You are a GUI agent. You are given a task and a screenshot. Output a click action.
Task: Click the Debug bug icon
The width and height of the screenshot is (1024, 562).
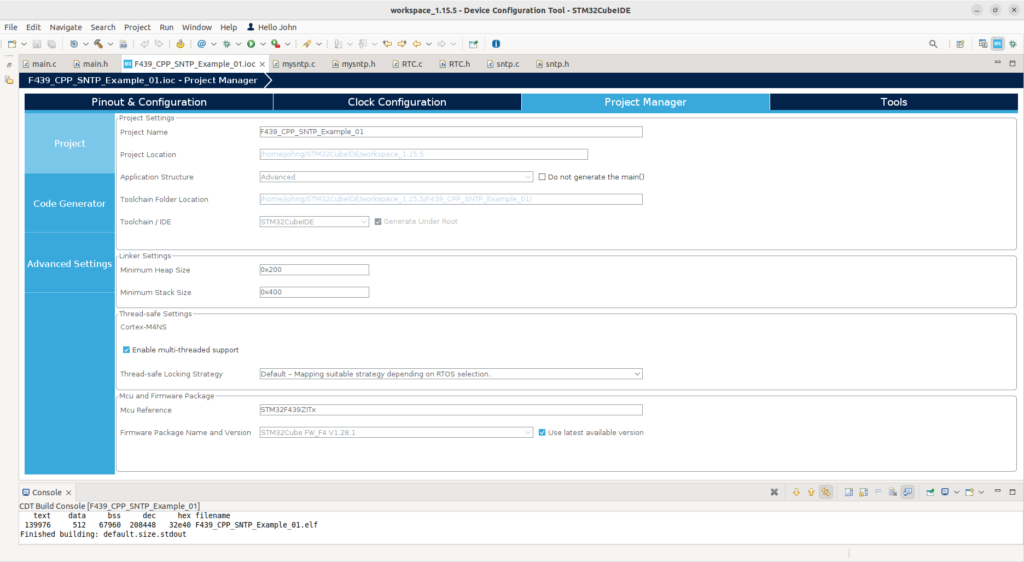[227, 44]
